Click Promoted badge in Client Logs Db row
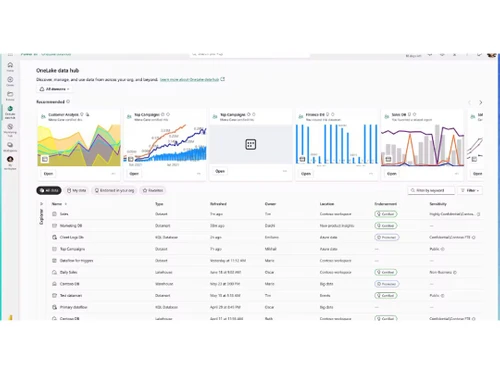Screen dimensions: 500x375 point(387,237)
